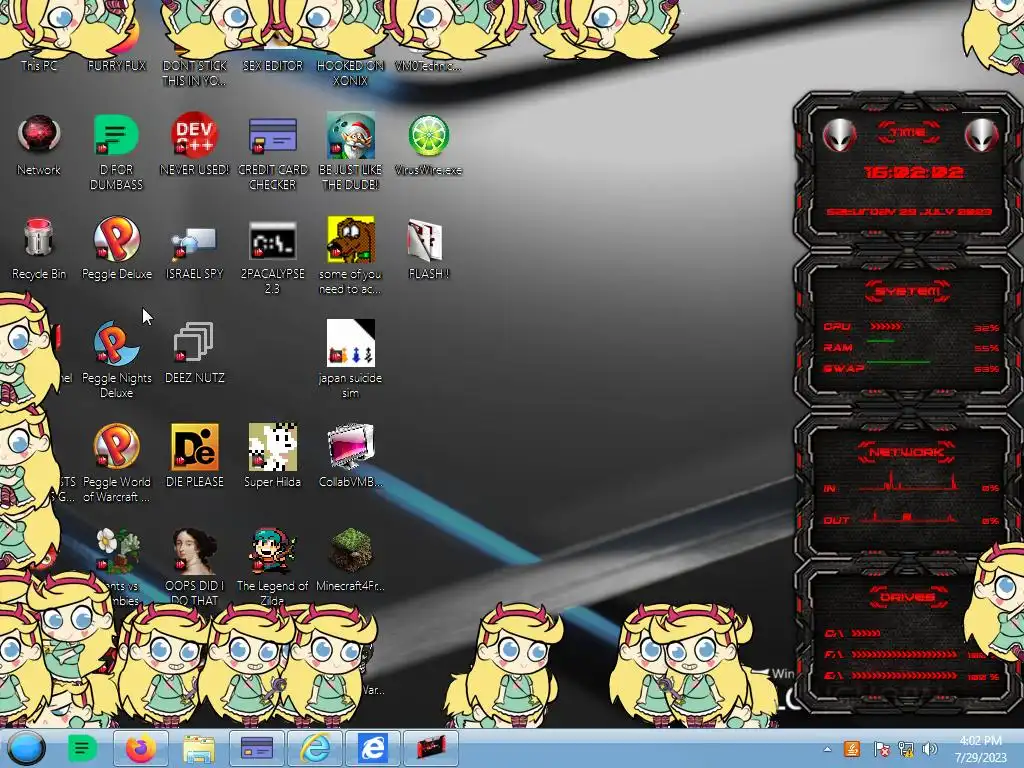Select the Network desktop icon
Viewport: 1024px width, 768px height.
39,145
